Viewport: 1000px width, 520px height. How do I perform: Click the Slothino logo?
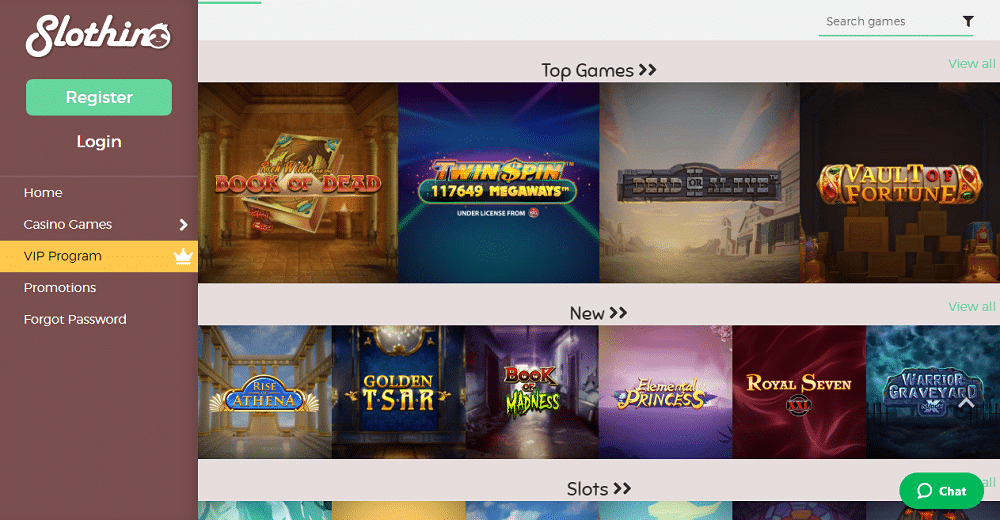coord(98,36)
